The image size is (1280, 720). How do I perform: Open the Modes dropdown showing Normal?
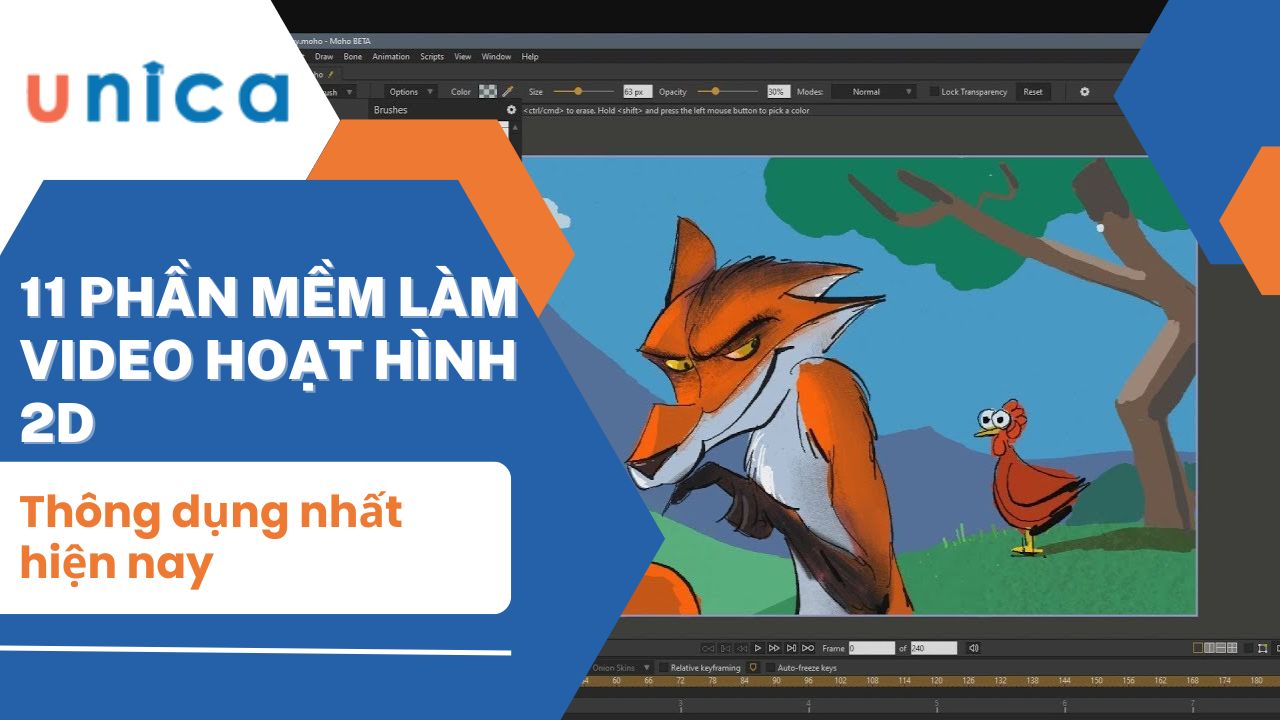pyautogui.click(x=873, y=92)
